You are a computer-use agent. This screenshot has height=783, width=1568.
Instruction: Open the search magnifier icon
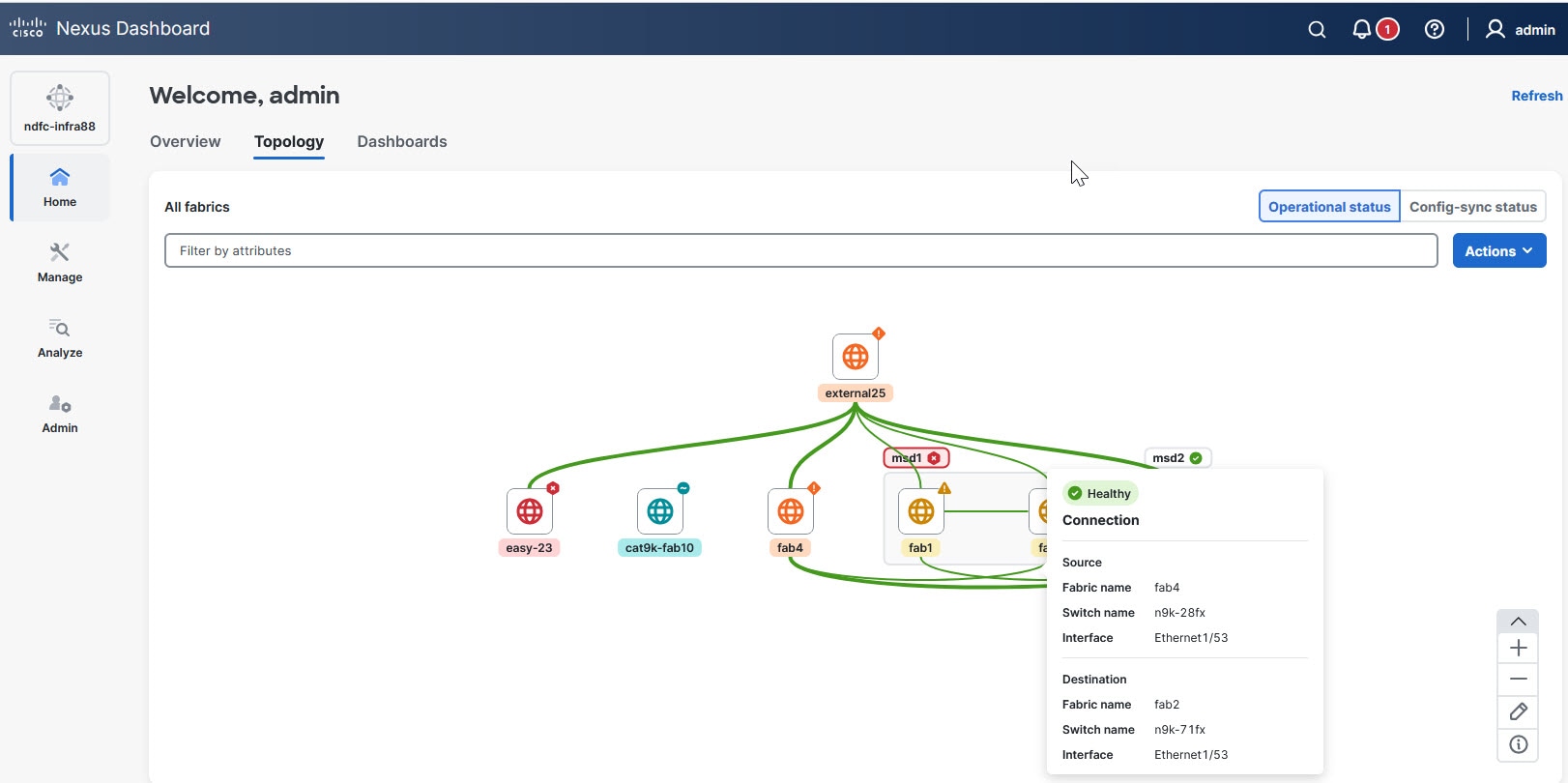(1317, 30)
